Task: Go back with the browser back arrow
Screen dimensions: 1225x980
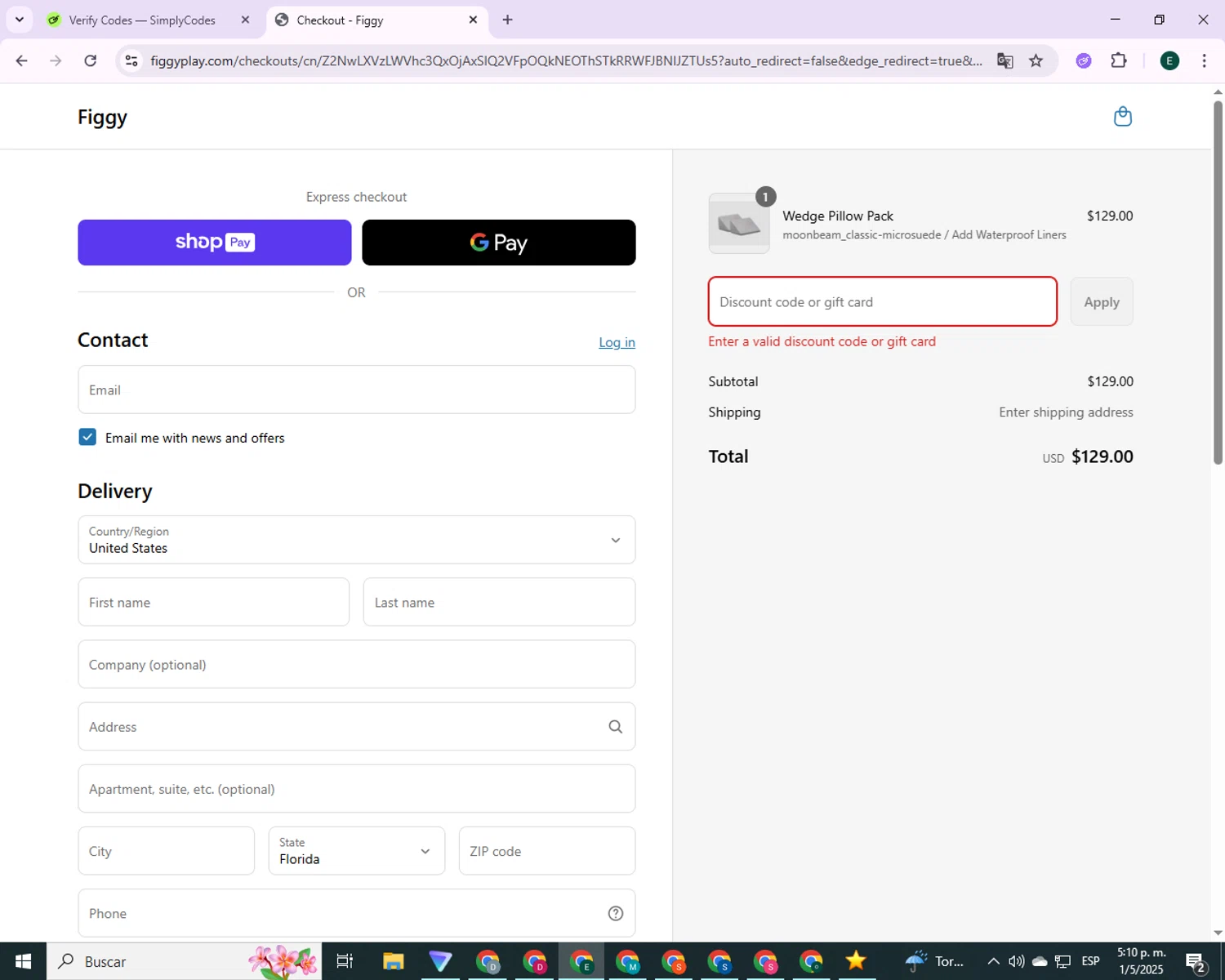Action: (x=22, y=60)
